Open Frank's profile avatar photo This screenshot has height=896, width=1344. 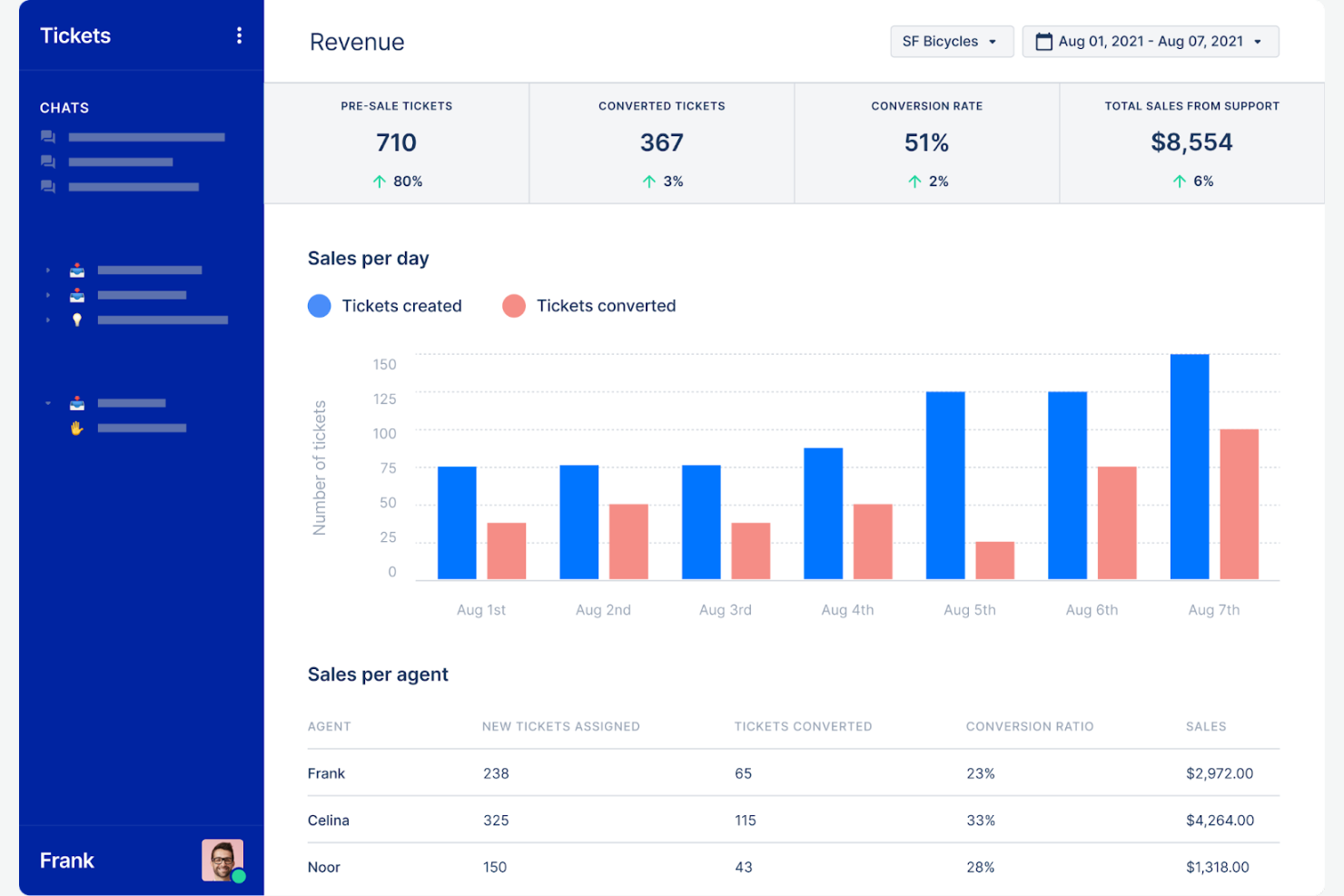point(222,860)
